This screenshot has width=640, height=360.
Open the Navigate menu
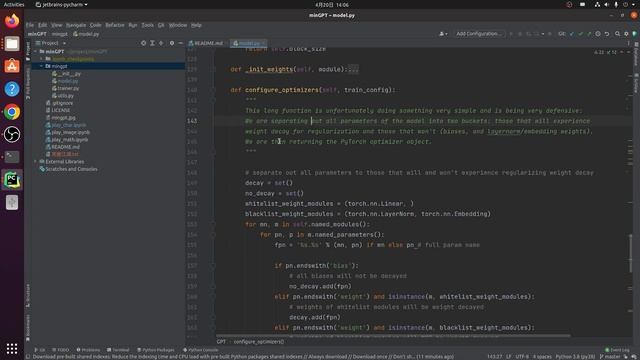click(76, 25)
